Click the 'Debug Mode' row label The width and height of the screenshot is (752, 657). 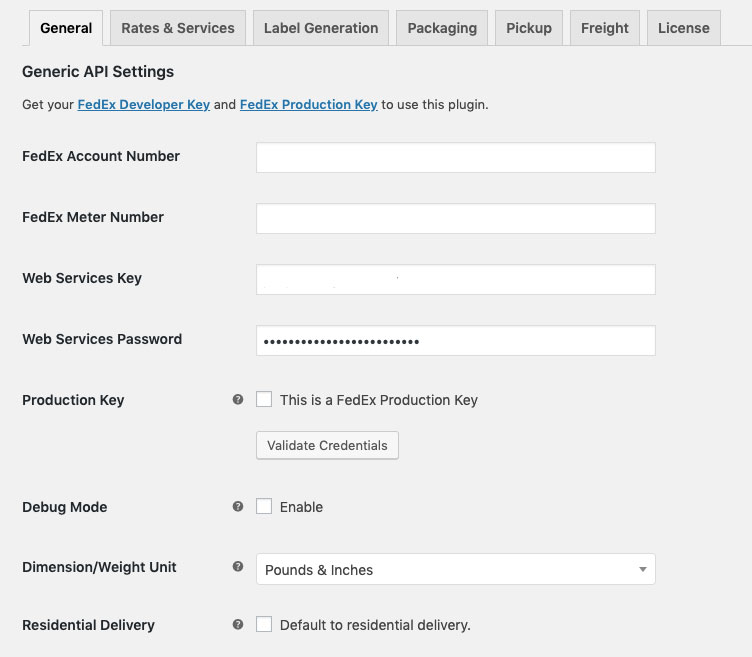click(x=65, y=507)
